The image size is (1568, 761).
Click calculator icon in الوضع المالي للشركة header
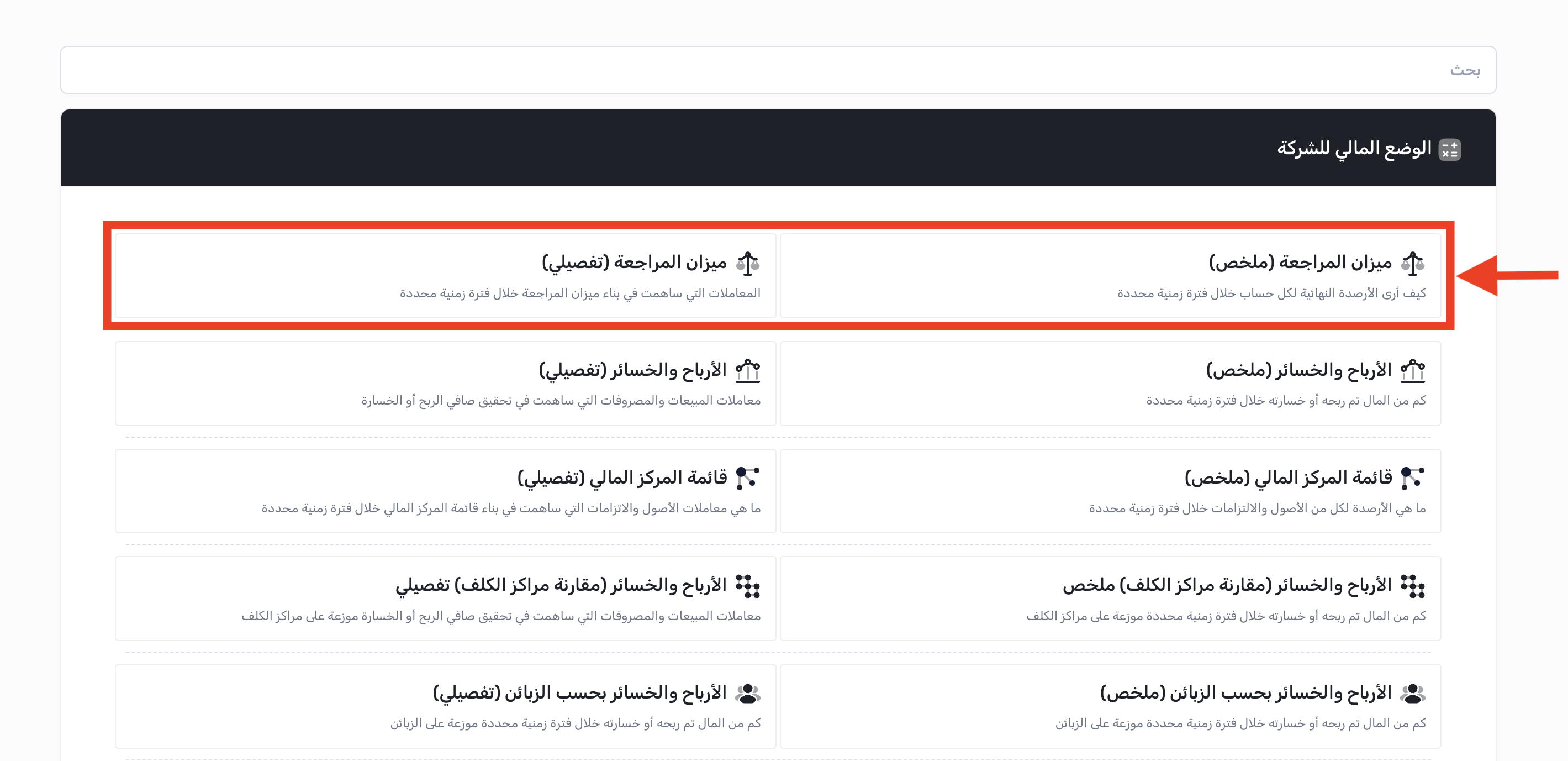point(1449,149)
